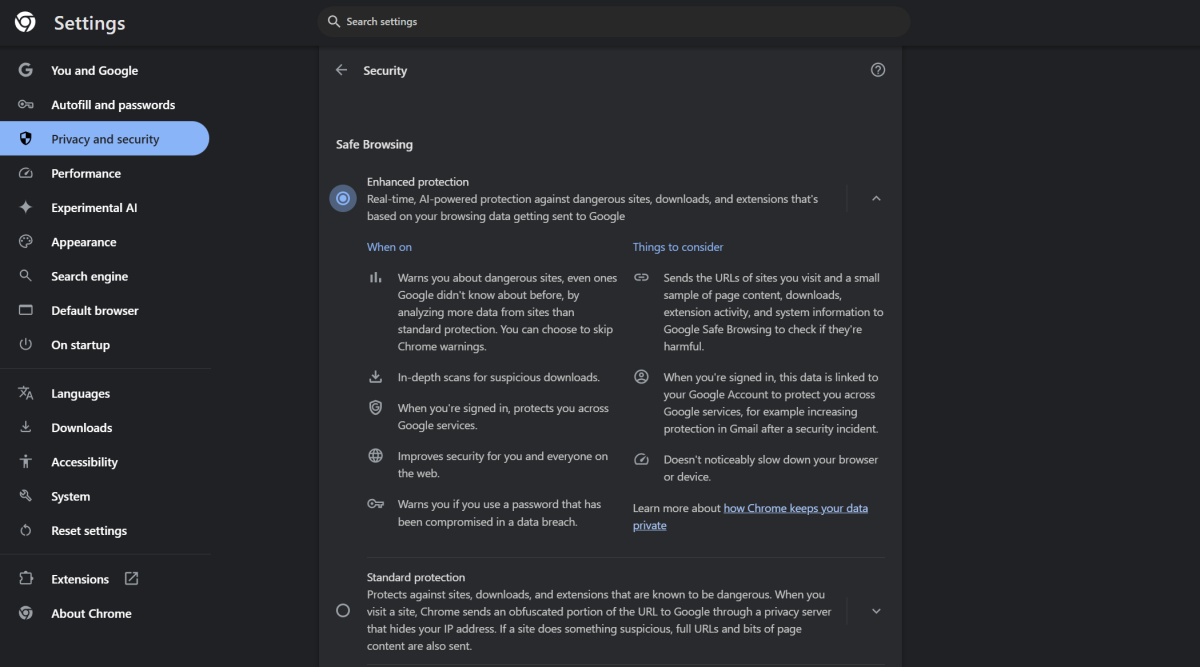This screenshot has height=667, width=1200.
Task: Expand the Standard protection details chevron
Action: pos(876,611)
